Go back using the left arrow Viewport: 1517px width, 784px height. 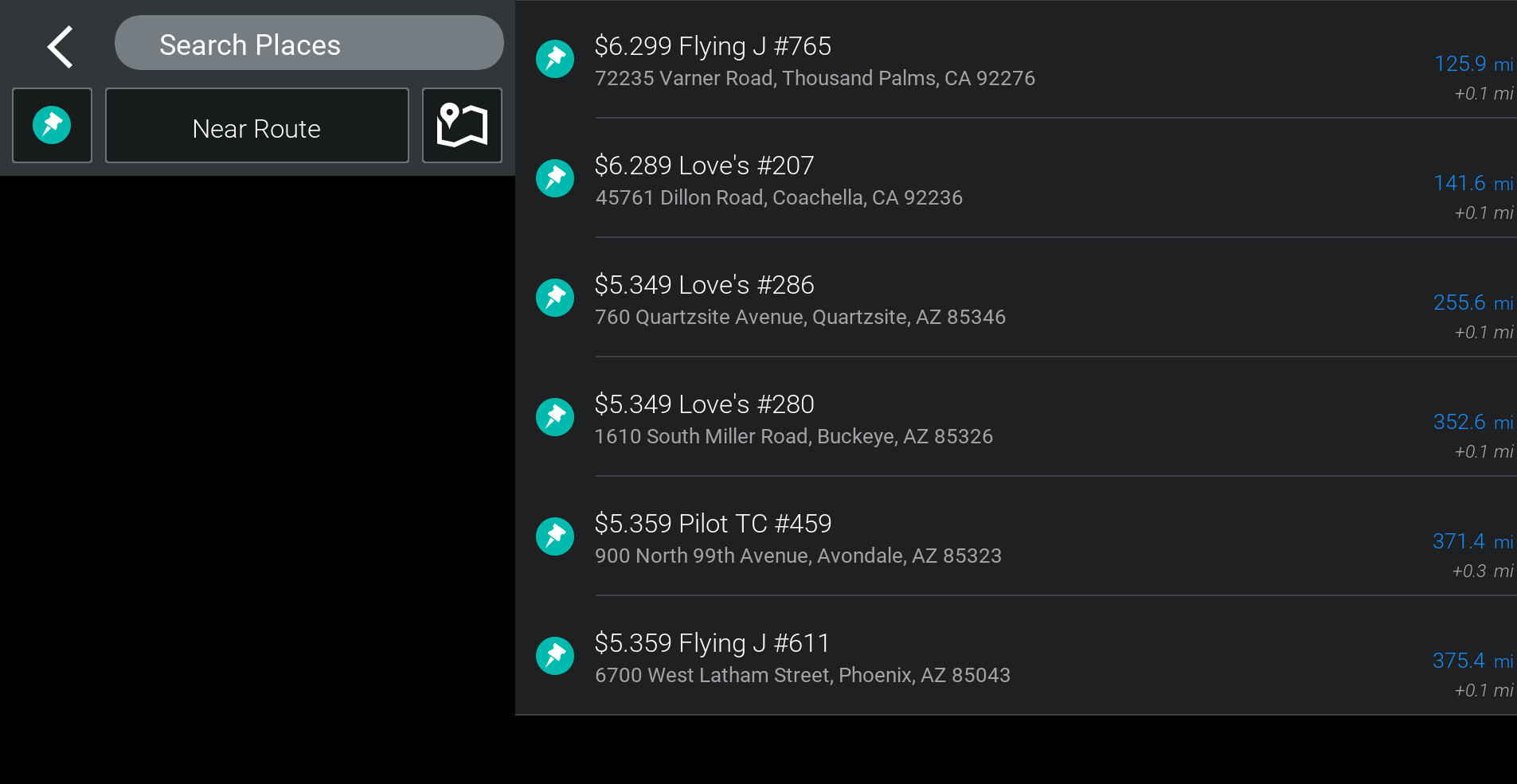point(61,46)
